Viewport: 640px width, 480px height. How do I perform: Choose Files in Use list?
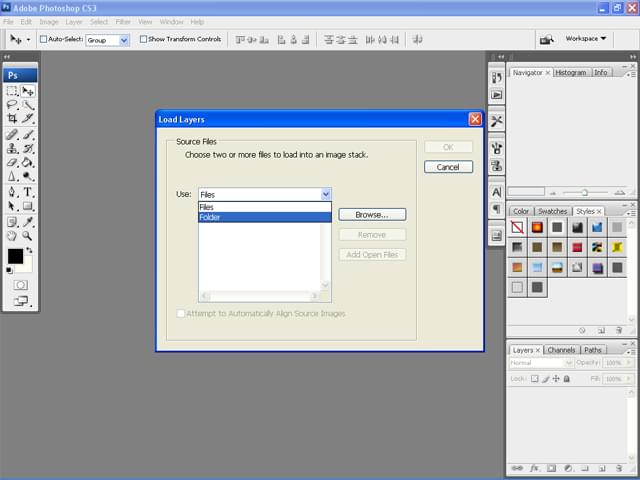[264, 207]
